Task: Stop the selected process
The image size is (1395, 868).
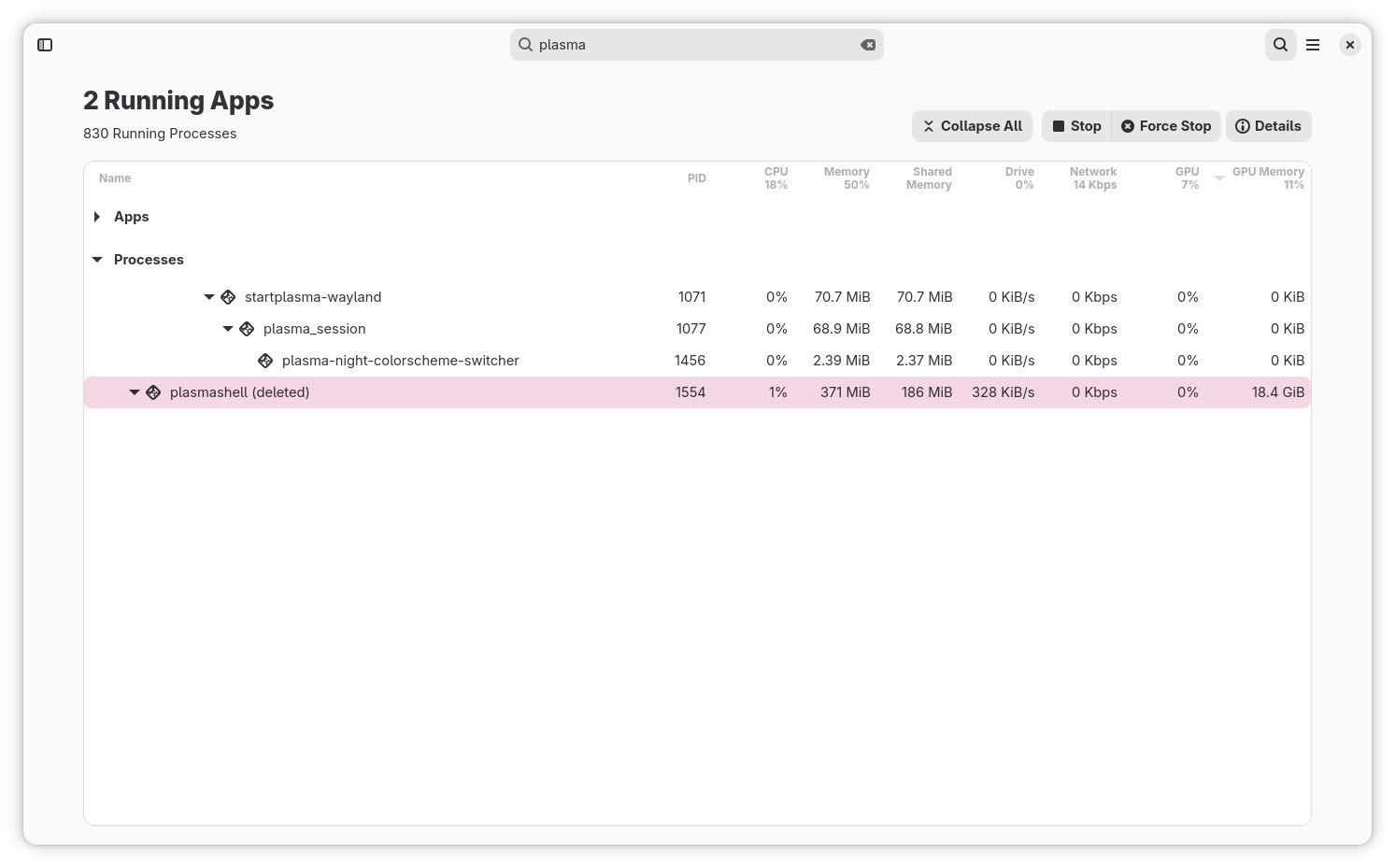Action: (x=1076, y=126)
